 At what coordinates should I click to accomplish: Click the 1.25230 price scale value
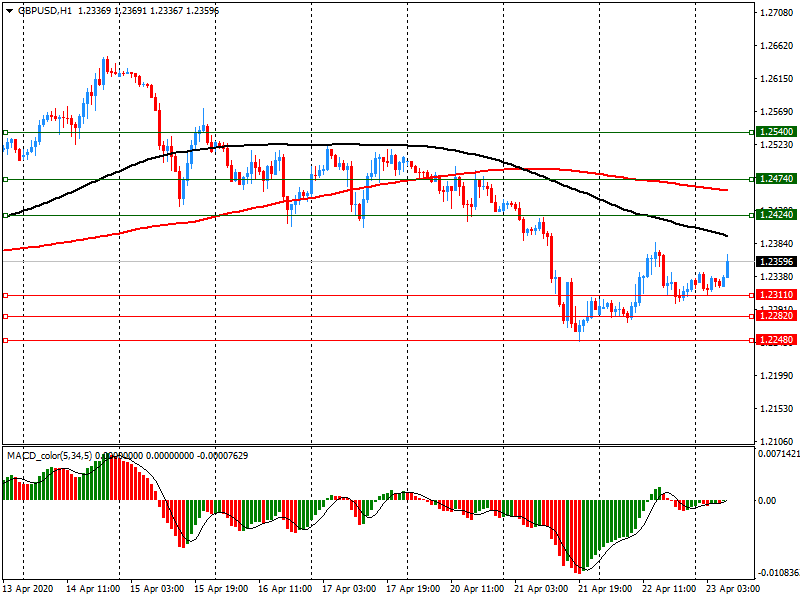click(x=777, y=145)
